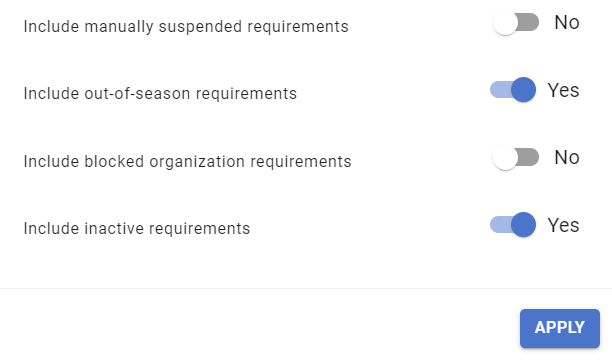Switch off inactive requirements toggle
The height and width of the screenshot is (362, 612).
click(x=513, y=225)
